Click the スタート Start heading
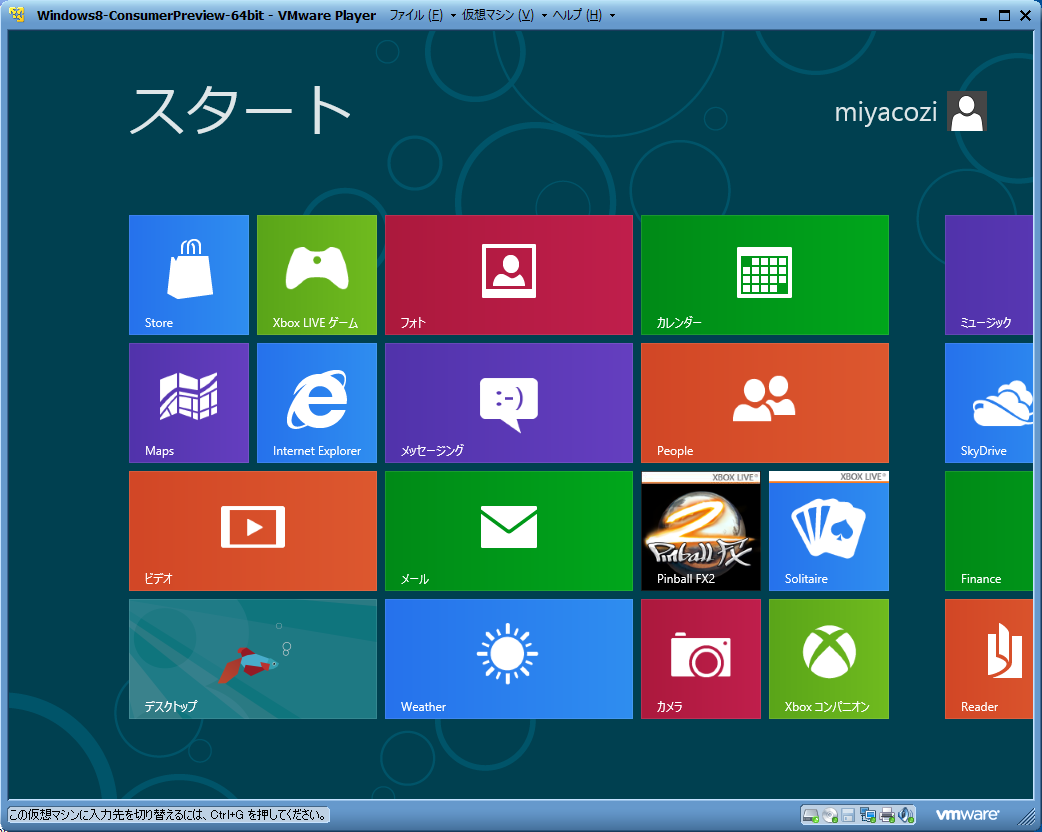Viewport: 1042px width, 832px height. [240, 110]
